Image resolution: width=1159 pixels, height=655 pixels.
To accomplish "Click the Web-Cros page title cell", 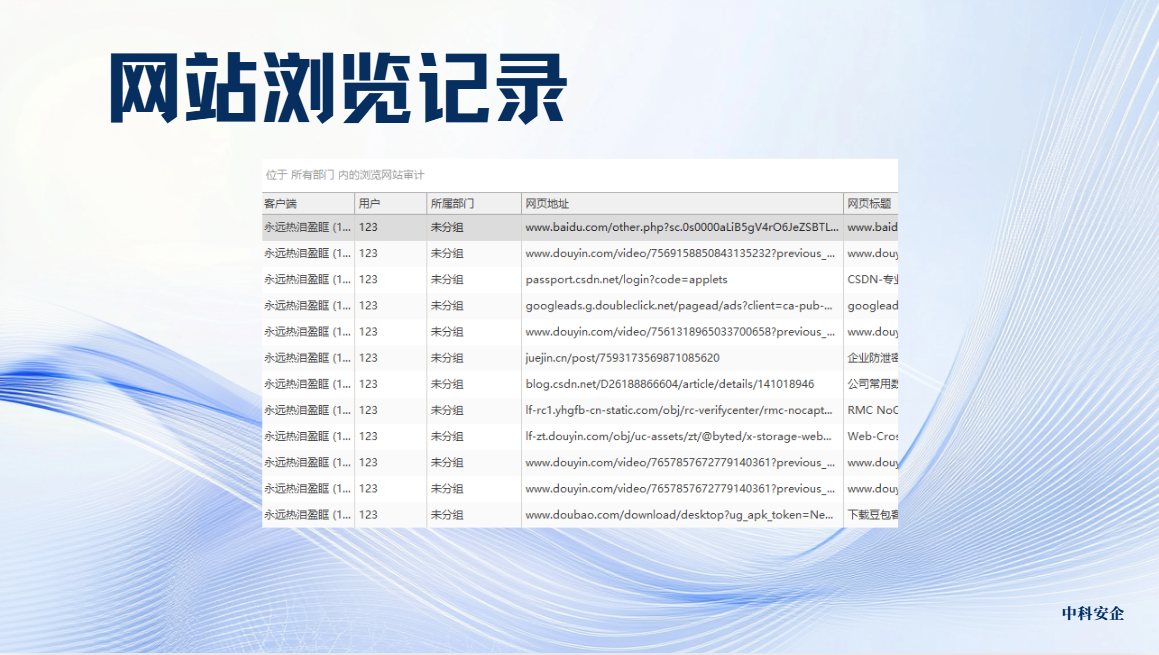I will coord(871,436).
